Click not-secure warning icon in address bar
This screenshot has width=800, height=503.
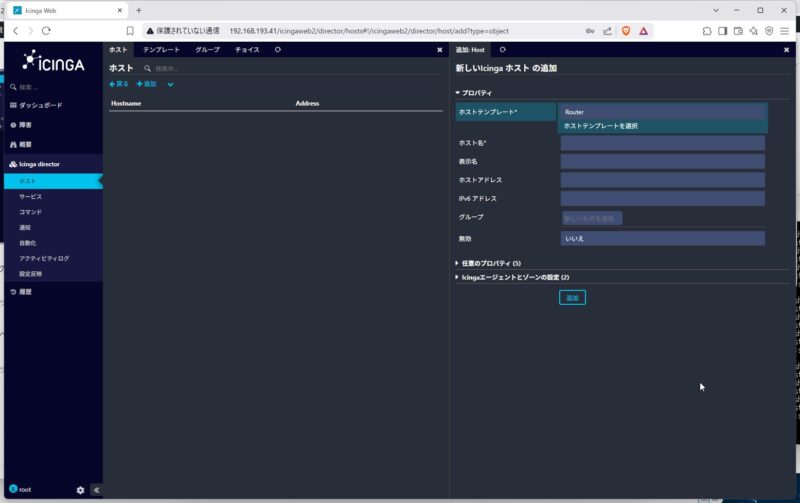point(150,31)
